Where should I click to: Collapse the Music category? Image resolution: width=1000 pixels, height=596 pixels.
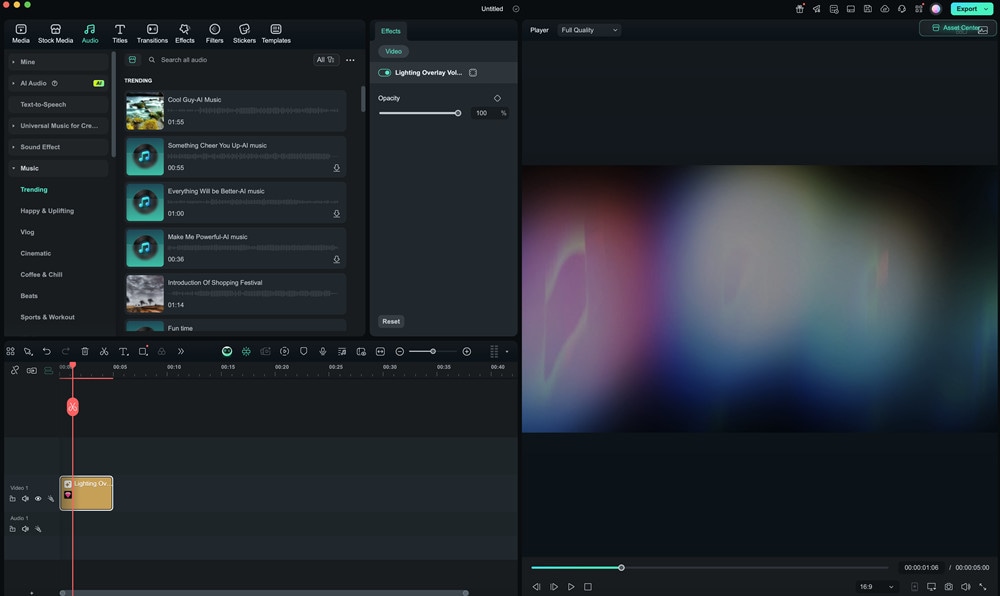[59, 168]
